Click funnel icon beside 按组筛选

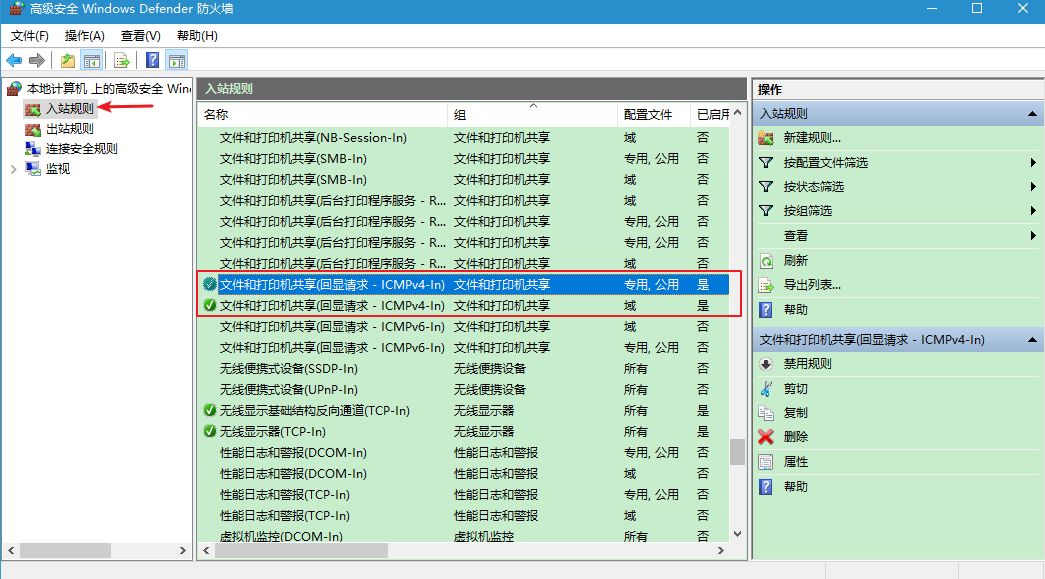(766, 211)
